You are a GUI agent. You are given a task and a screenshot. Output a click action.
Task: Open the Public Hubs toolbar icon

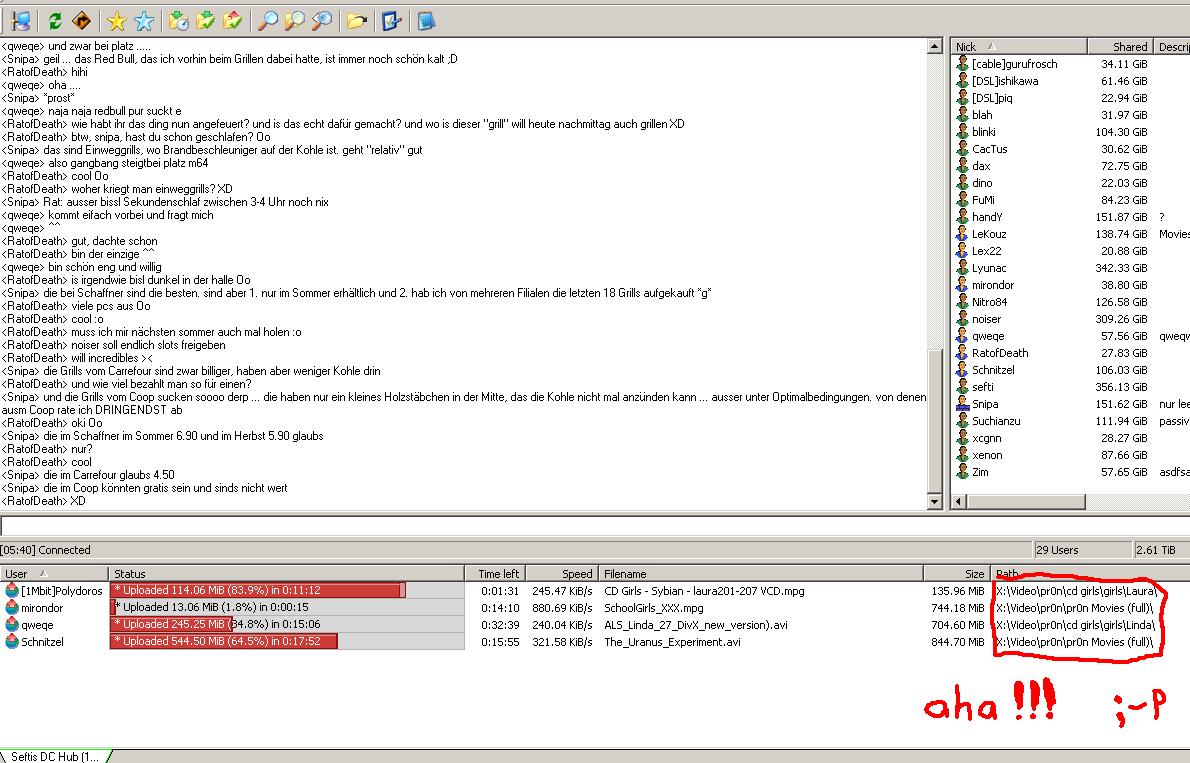click(x=20, y=20)
